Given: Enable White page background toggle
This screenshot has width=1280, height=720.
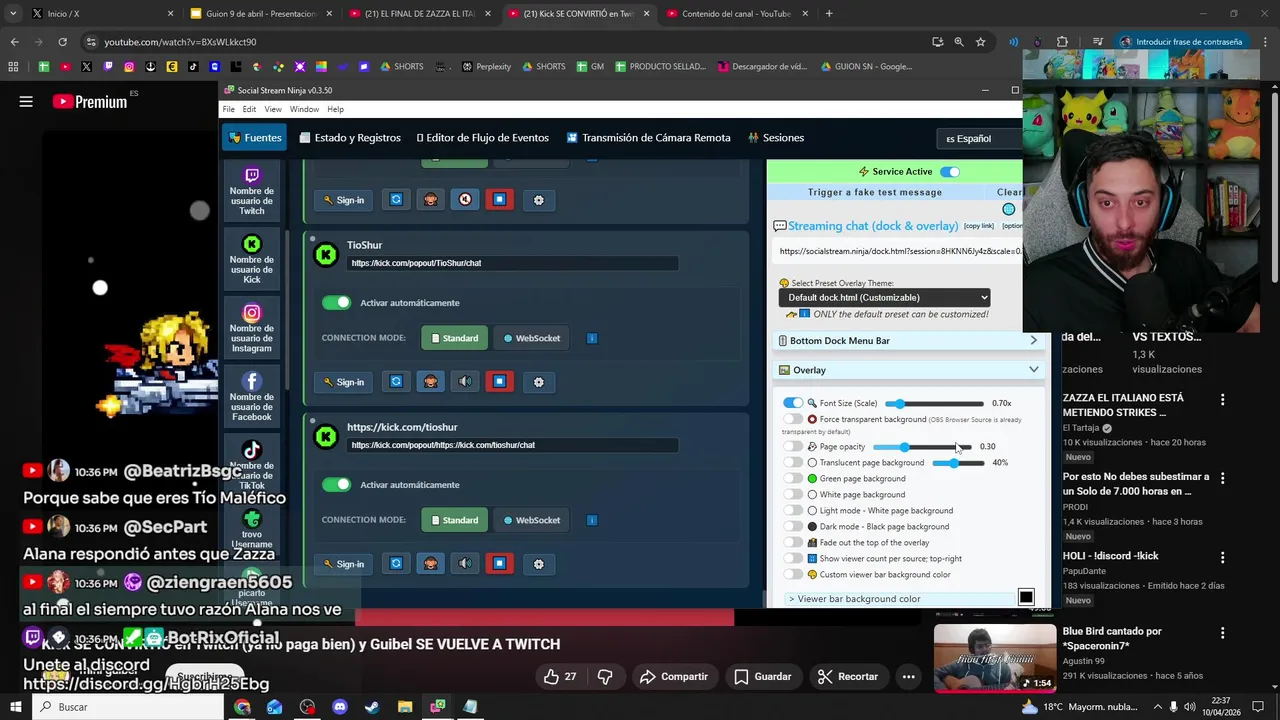Looking at the screenshot, I should point(793,495).
